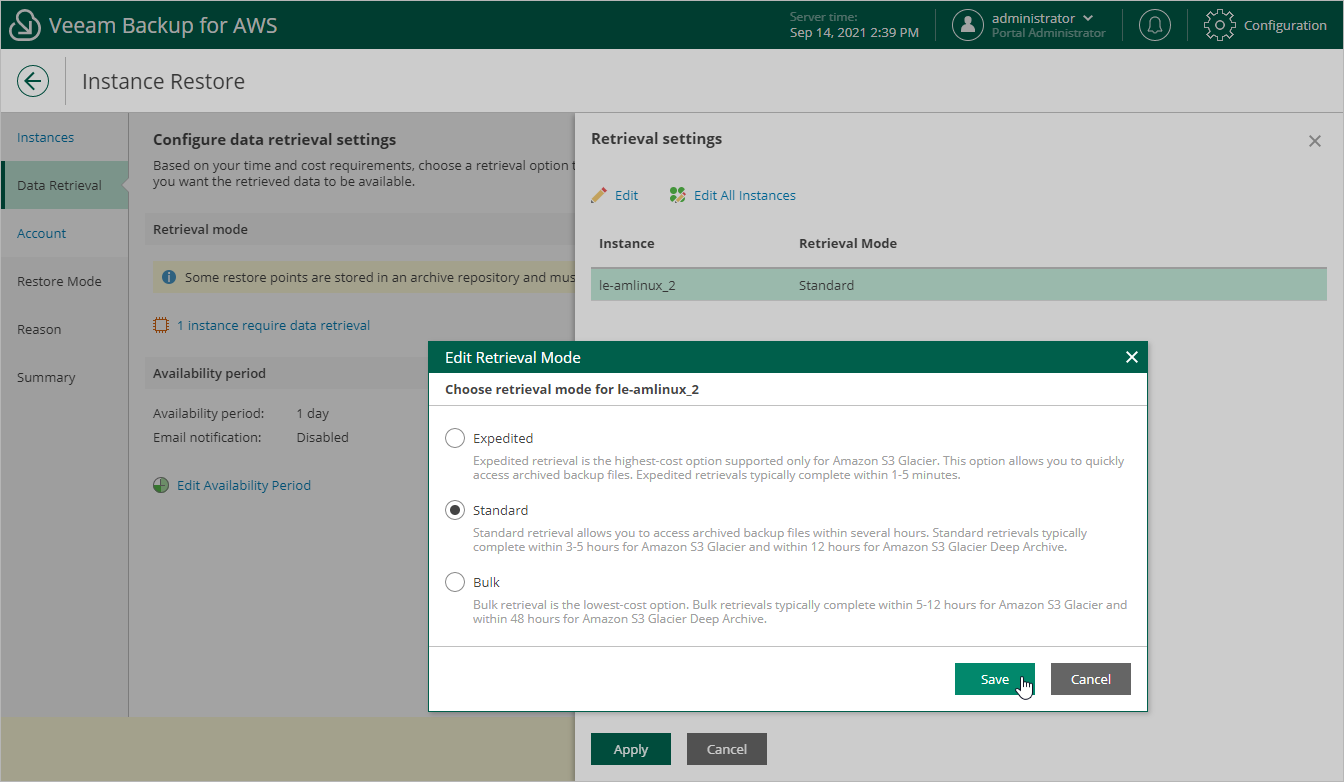Click the Retrieval Mode column header
The image size is (1344, 782).
coord(848,243)
